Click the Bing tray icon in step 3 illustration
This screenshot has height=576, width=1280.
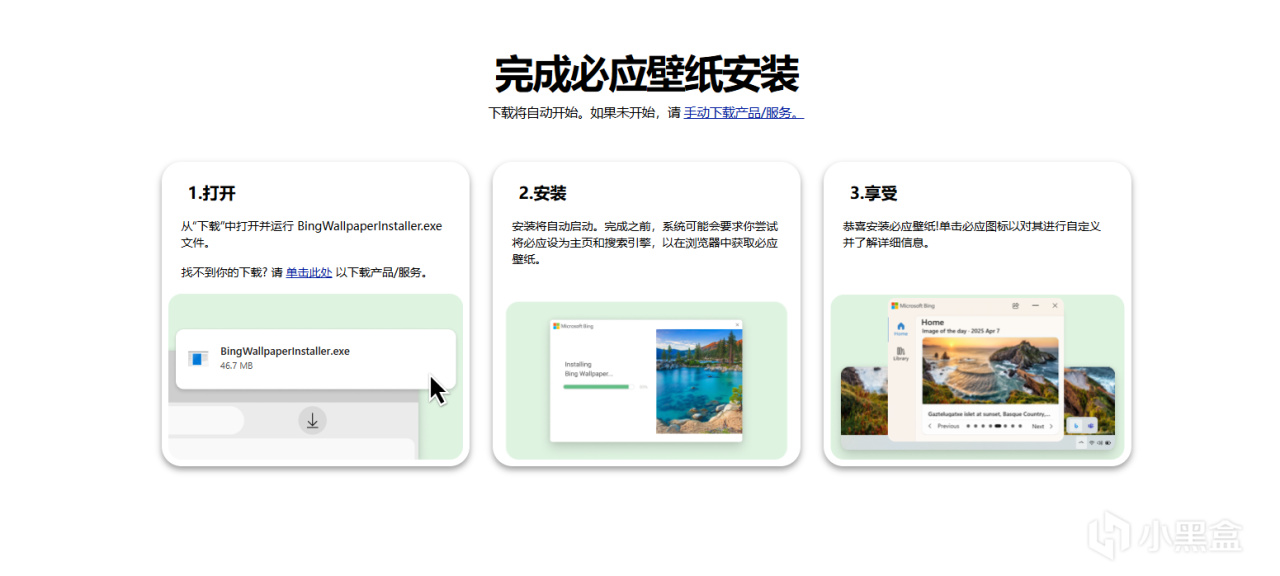click(x=1076, y=426)
